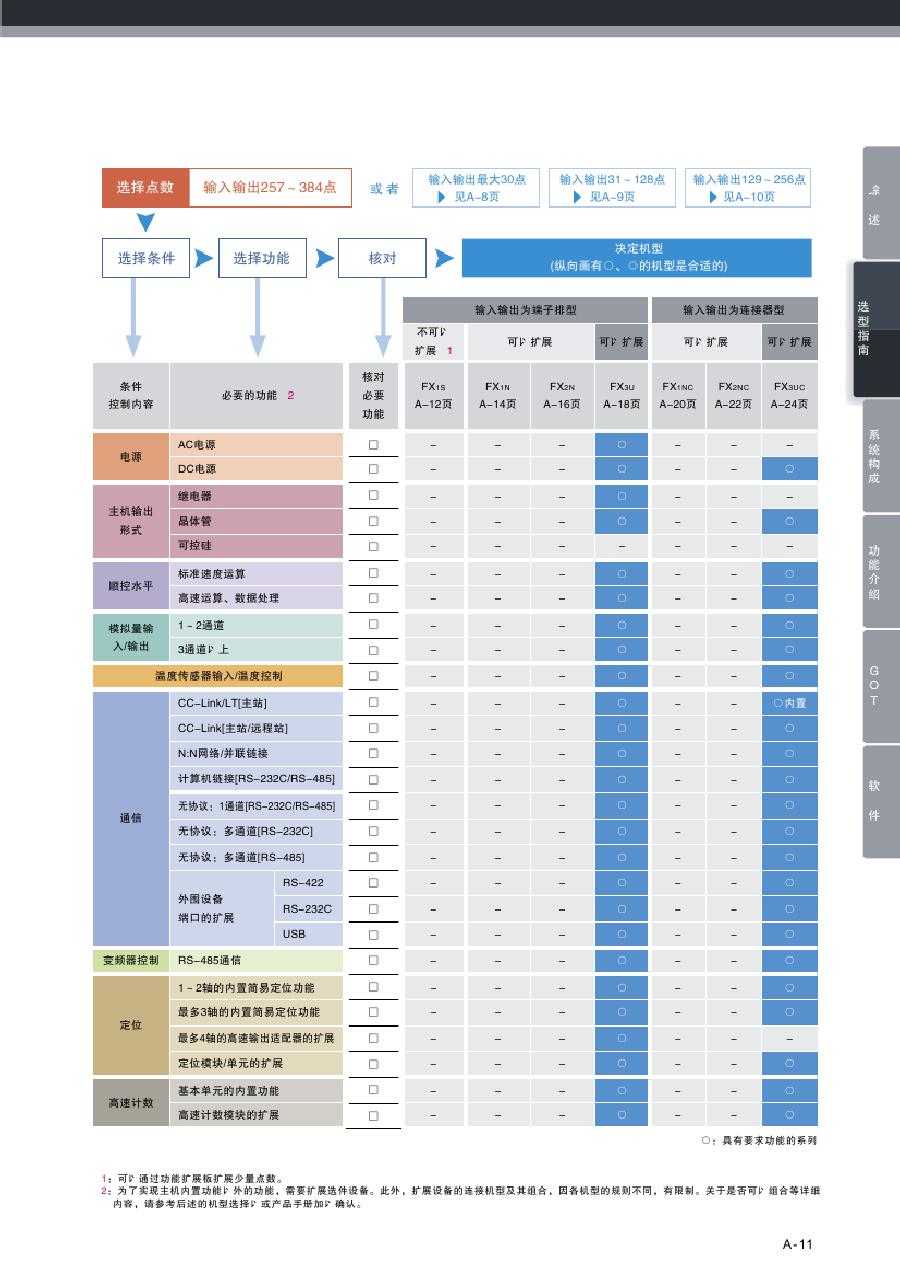The height and width of the screenshot is (1280, 900).
Task: Click the blue arrow before 选择功能
Action: (x=204, y=258)
